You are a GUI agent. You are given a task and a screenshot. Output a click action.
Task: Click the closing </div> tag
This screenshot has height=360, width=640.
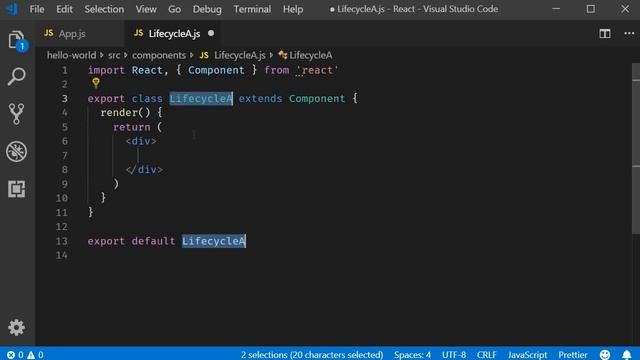pyautogui.click(x=144, y=170)
